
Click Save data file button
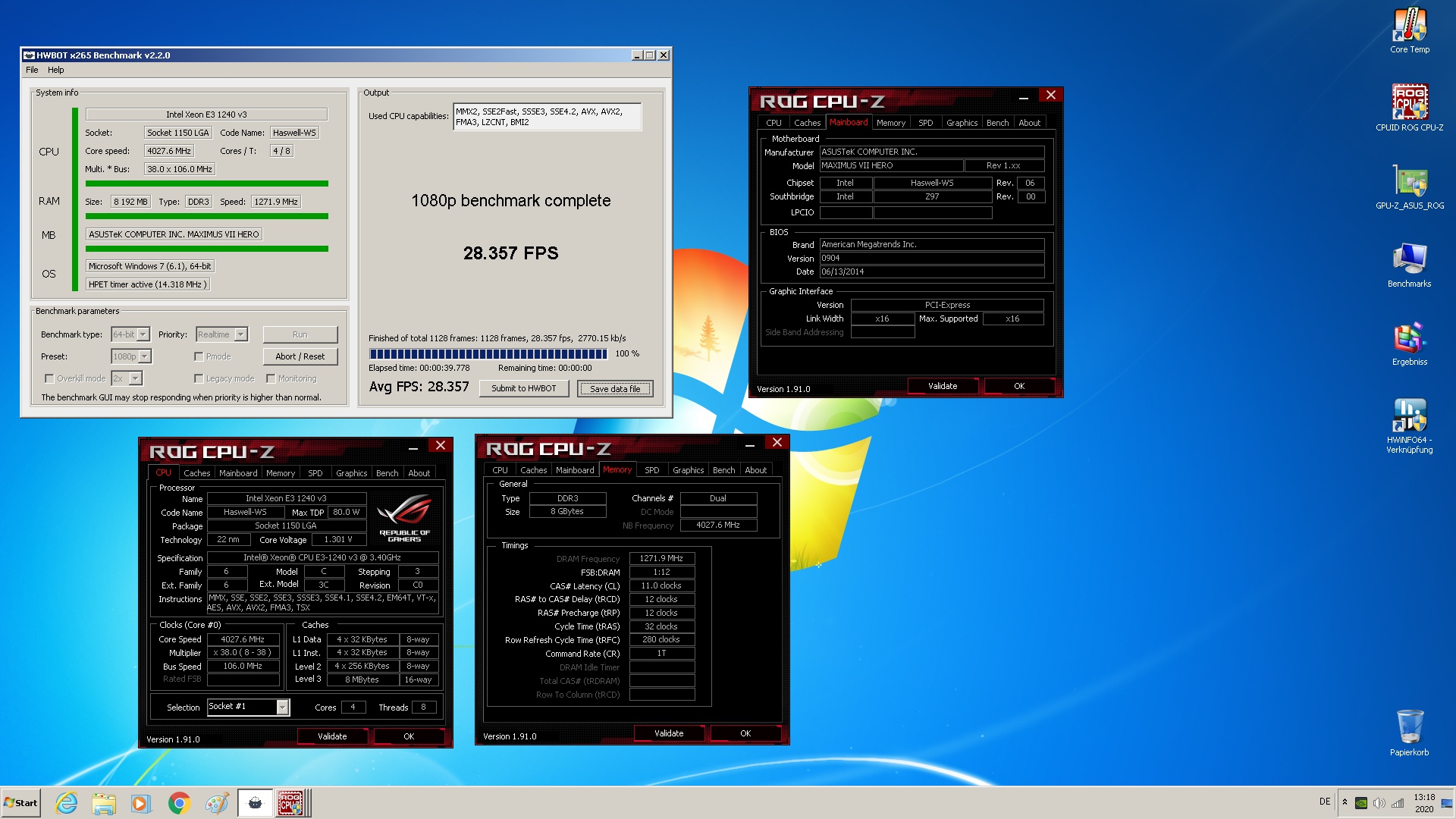click(x=615, y=389)
